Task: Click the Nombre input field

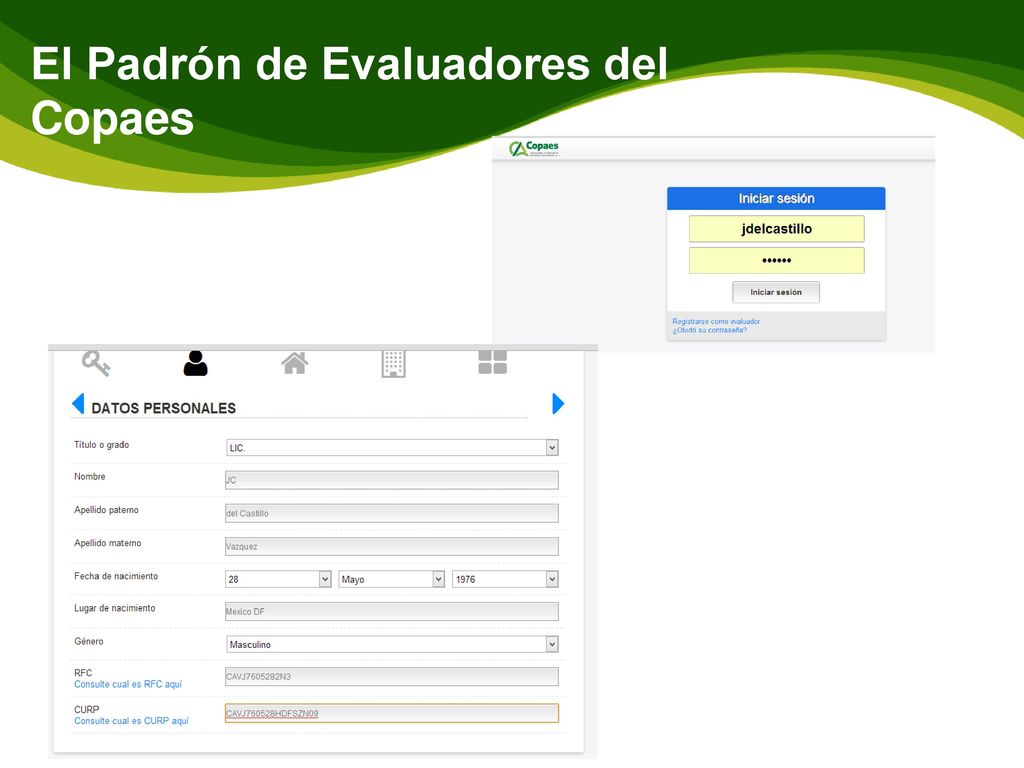Action: click(392, 480)
